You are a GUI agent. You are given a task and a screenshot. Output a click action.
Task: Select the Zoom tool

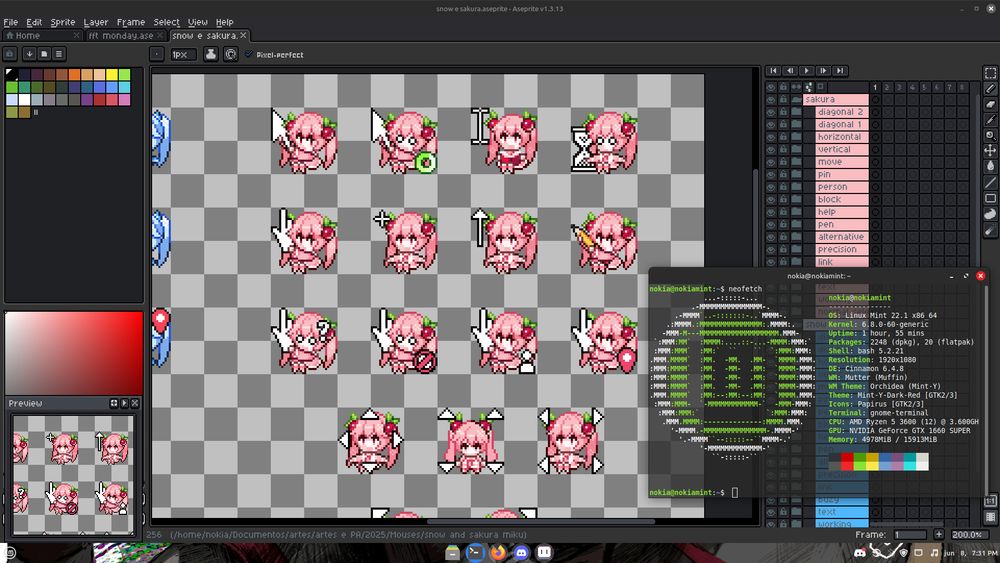(990, 135)
